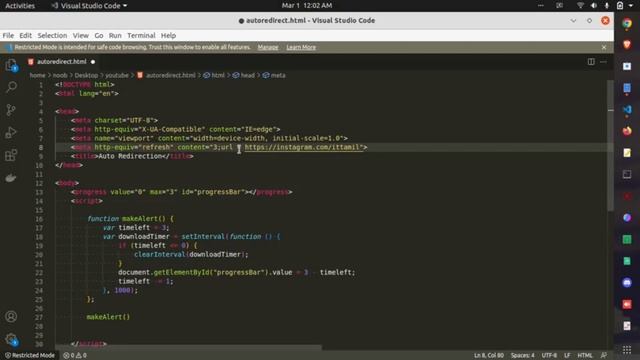
Task: Open the 'home' breadcrumb dropdown
Action: pyautogui.click(x=37, y=76)
